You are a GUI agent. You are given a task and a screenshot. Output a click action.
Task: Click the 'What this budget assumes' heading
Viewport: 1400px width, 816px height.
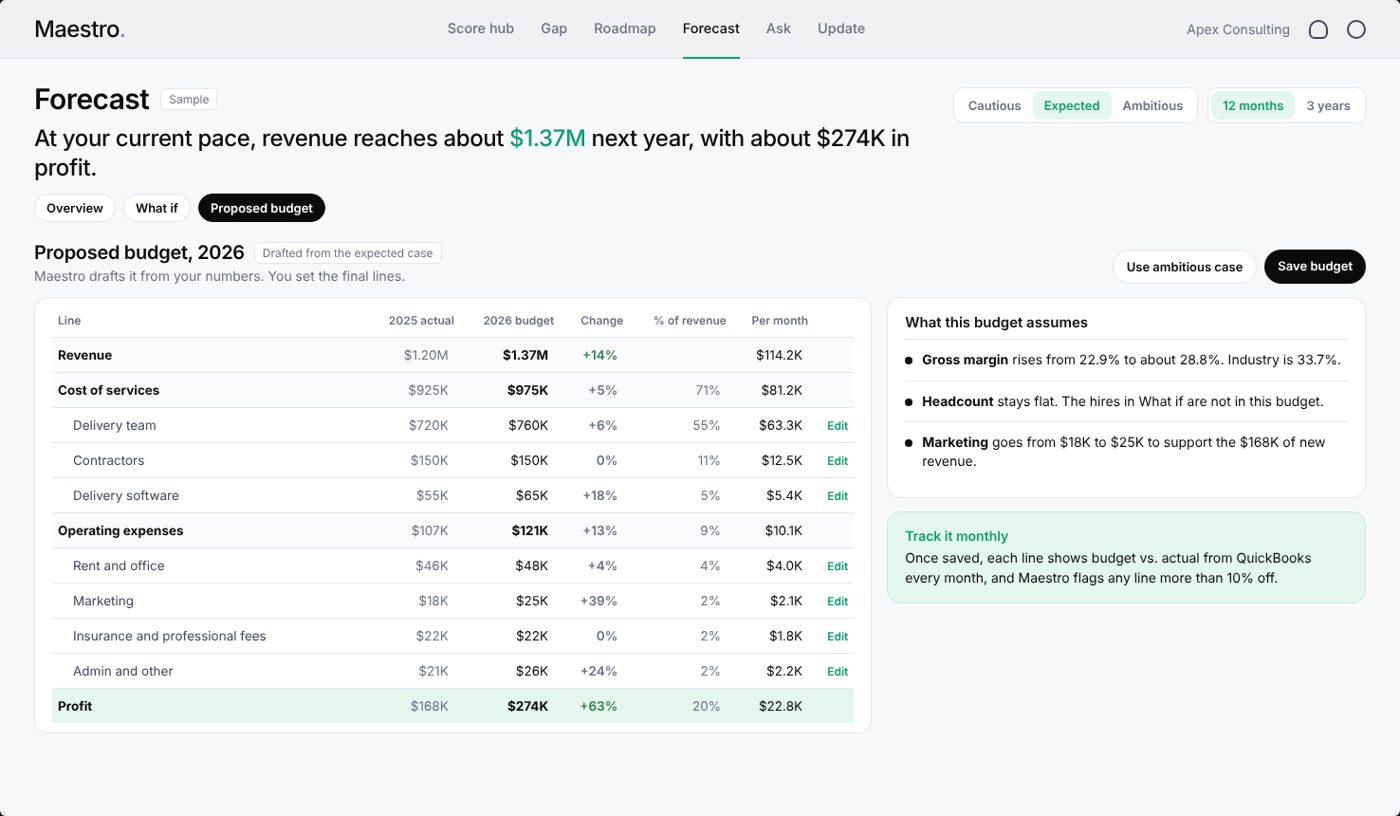pos(996,322)
